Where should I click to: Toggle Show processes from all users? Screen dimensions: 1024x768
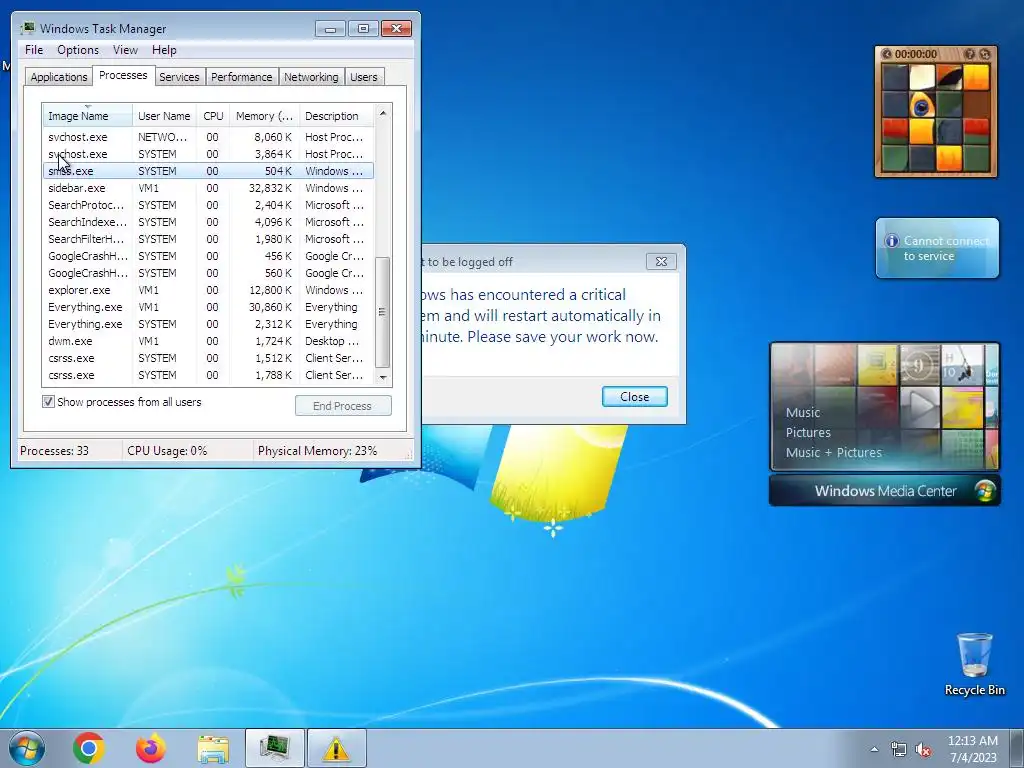[x=48, y=402]
